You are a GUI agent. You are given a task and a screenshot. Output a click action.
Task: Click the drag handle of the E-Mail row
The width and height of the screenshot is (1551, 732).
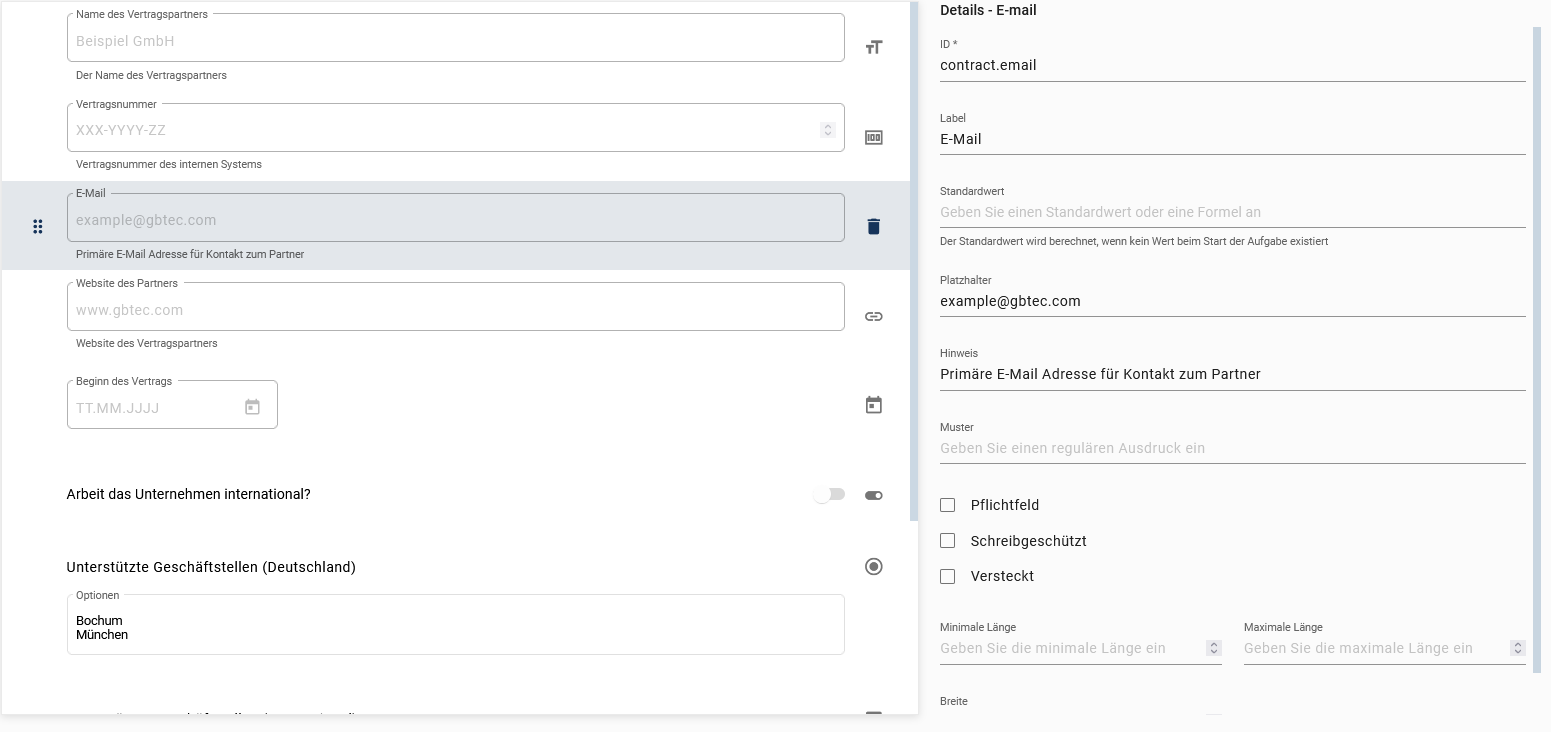[38, 227]
